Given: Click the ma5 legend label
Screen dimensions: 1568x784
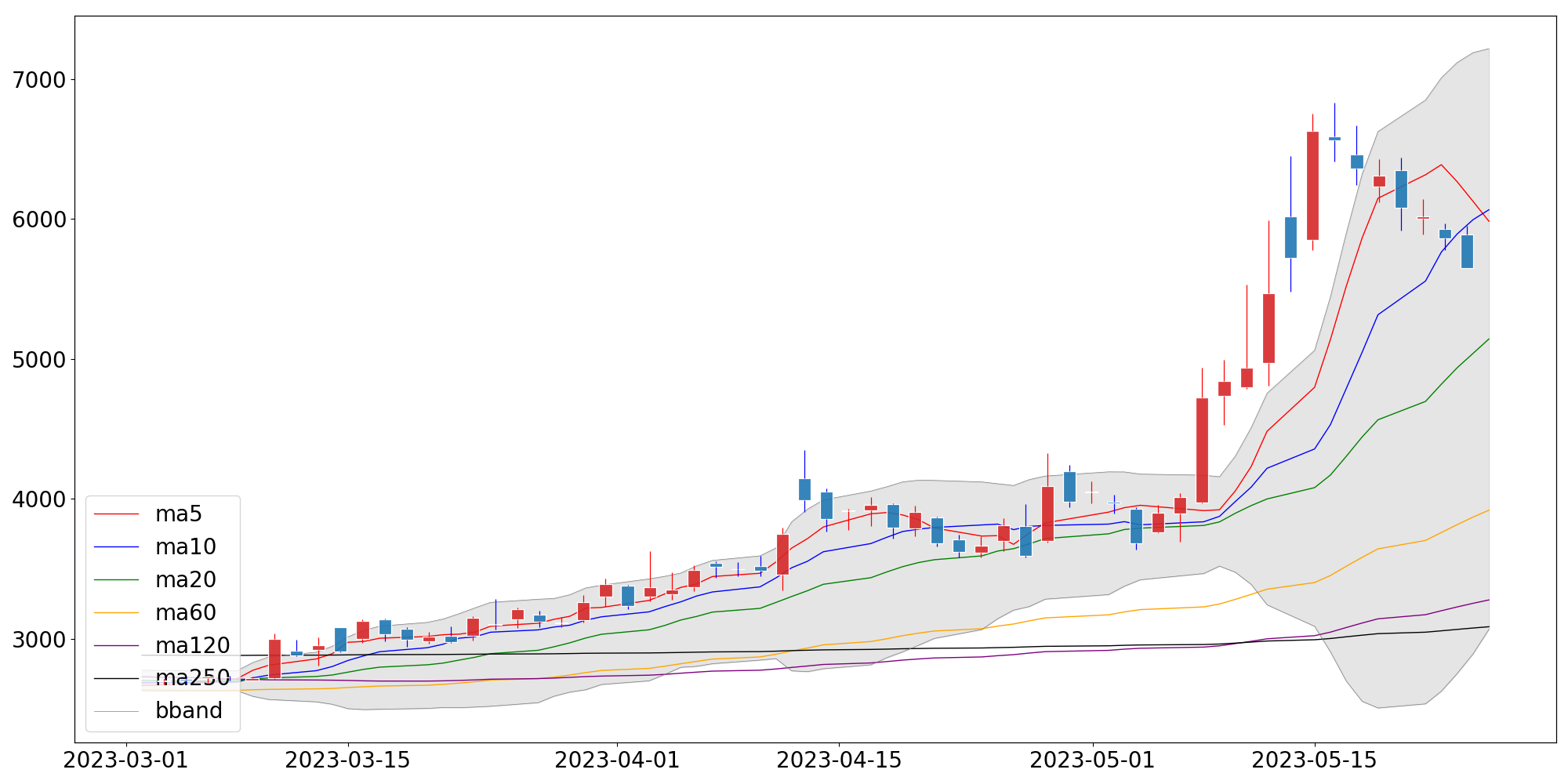Looking at the screenshot, I should pyautogui.click(x=179, y=514).
